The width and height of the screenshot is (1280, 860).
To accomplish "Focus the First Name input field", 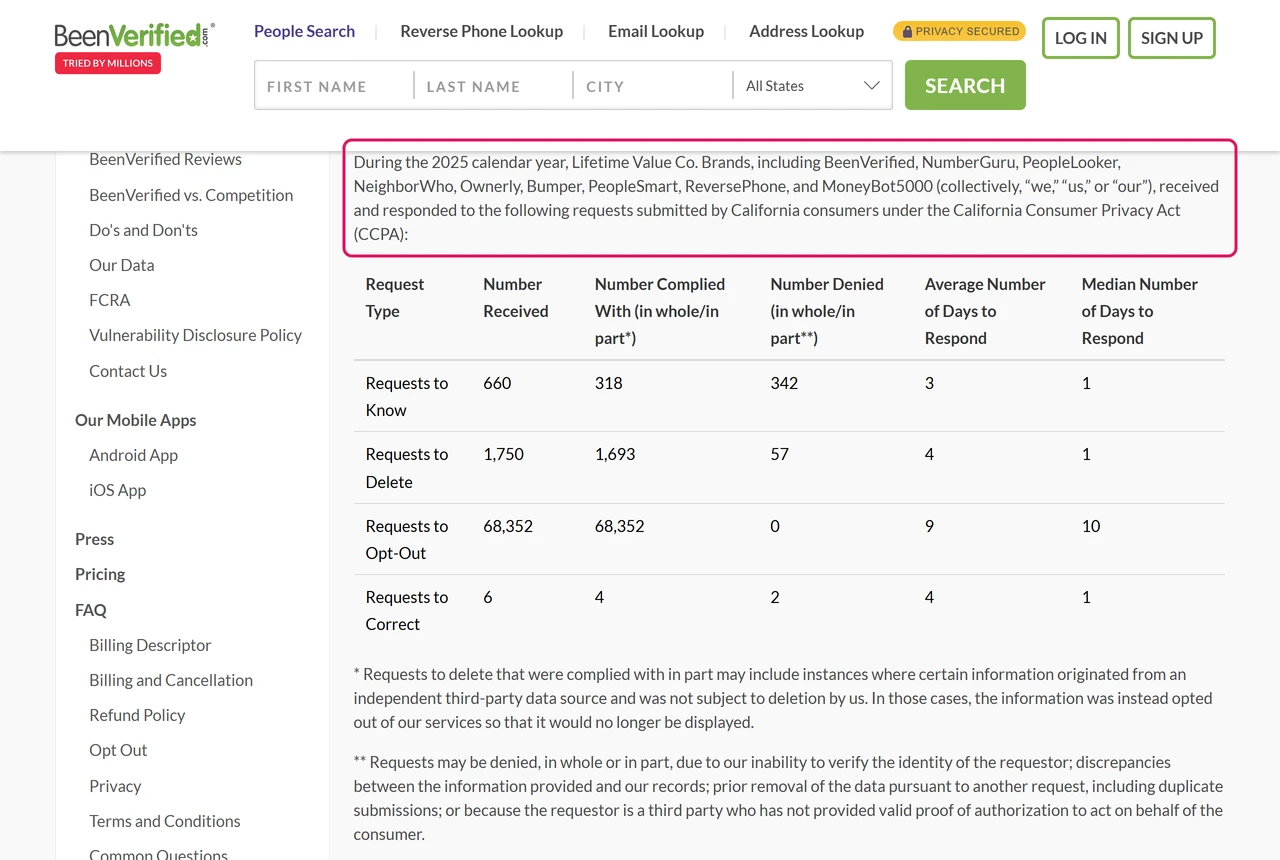I will pyautogui.click(x=334, y=86).
